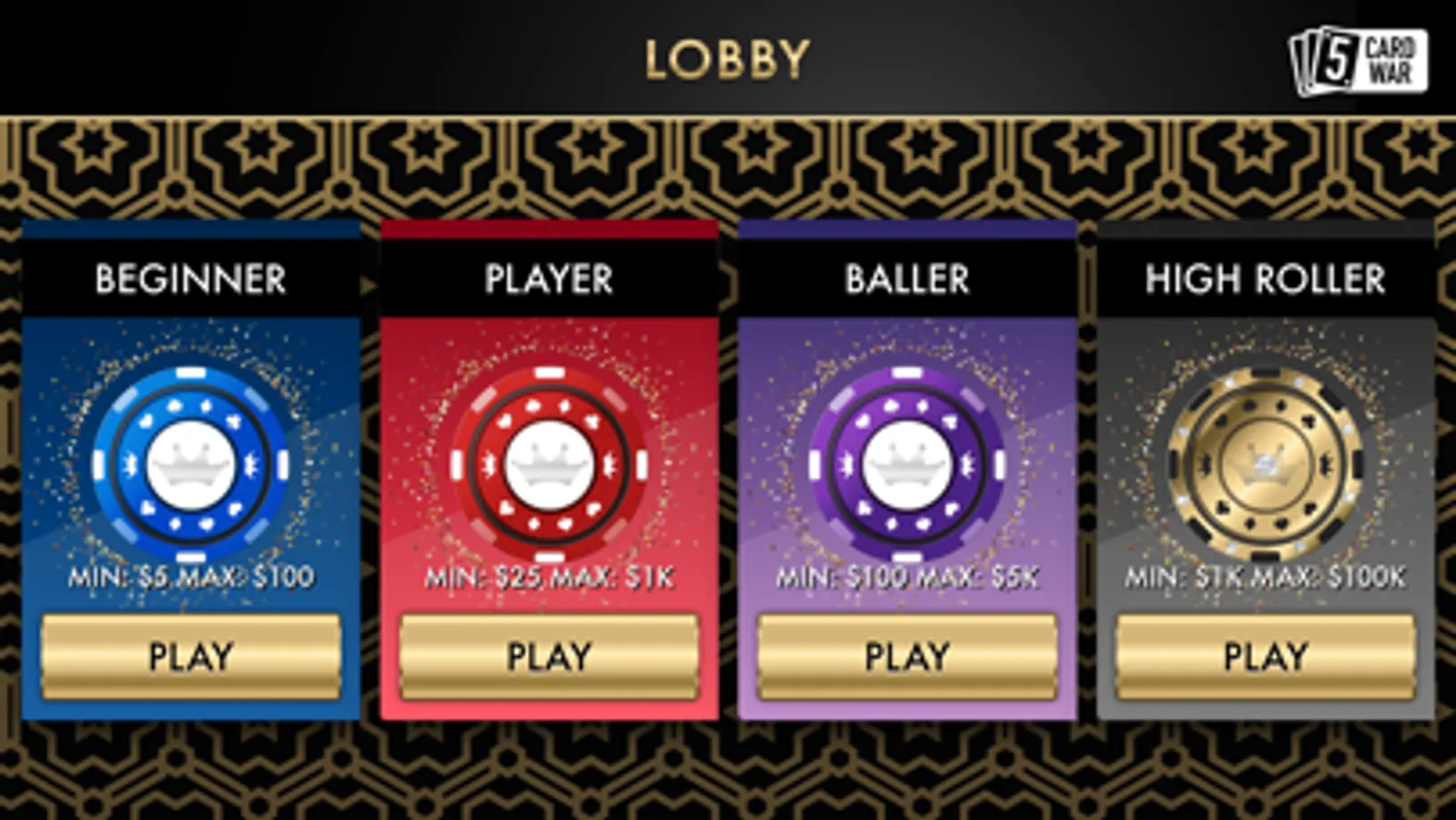Click the Lobby title text
1456x820 pixels.
click(727, 60)
